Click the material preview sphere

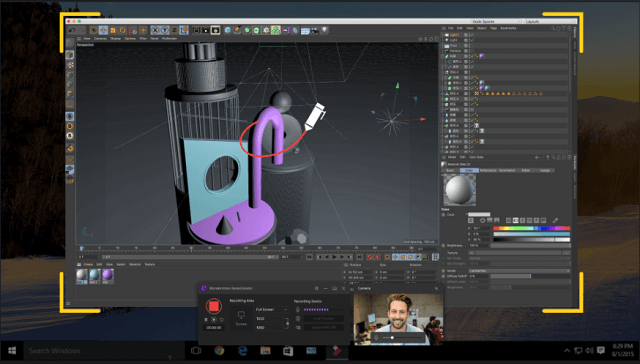coord(460,190)
